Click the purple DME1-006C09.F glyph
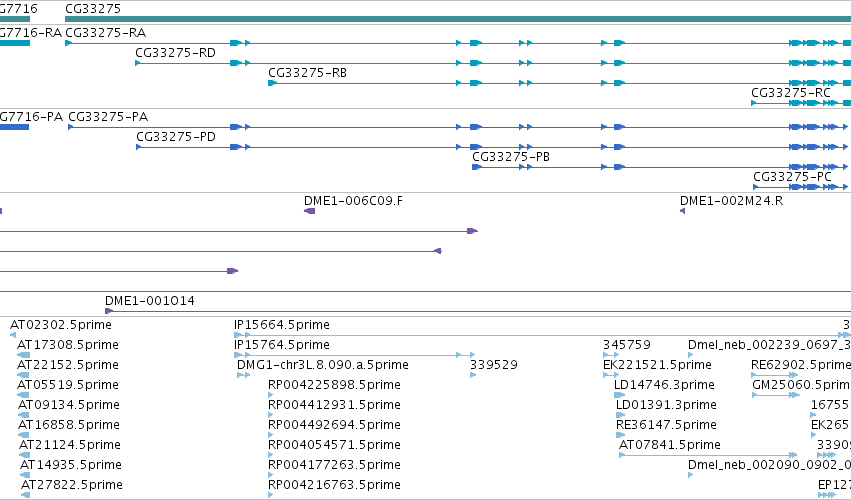 [x=309, y=211]
